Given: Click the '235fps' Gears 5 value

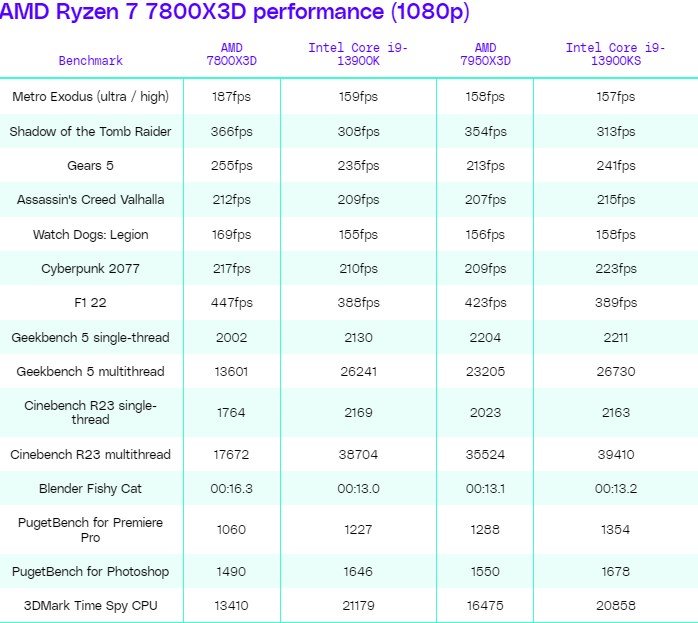Looking at the screenshot, I should point(358,166).
